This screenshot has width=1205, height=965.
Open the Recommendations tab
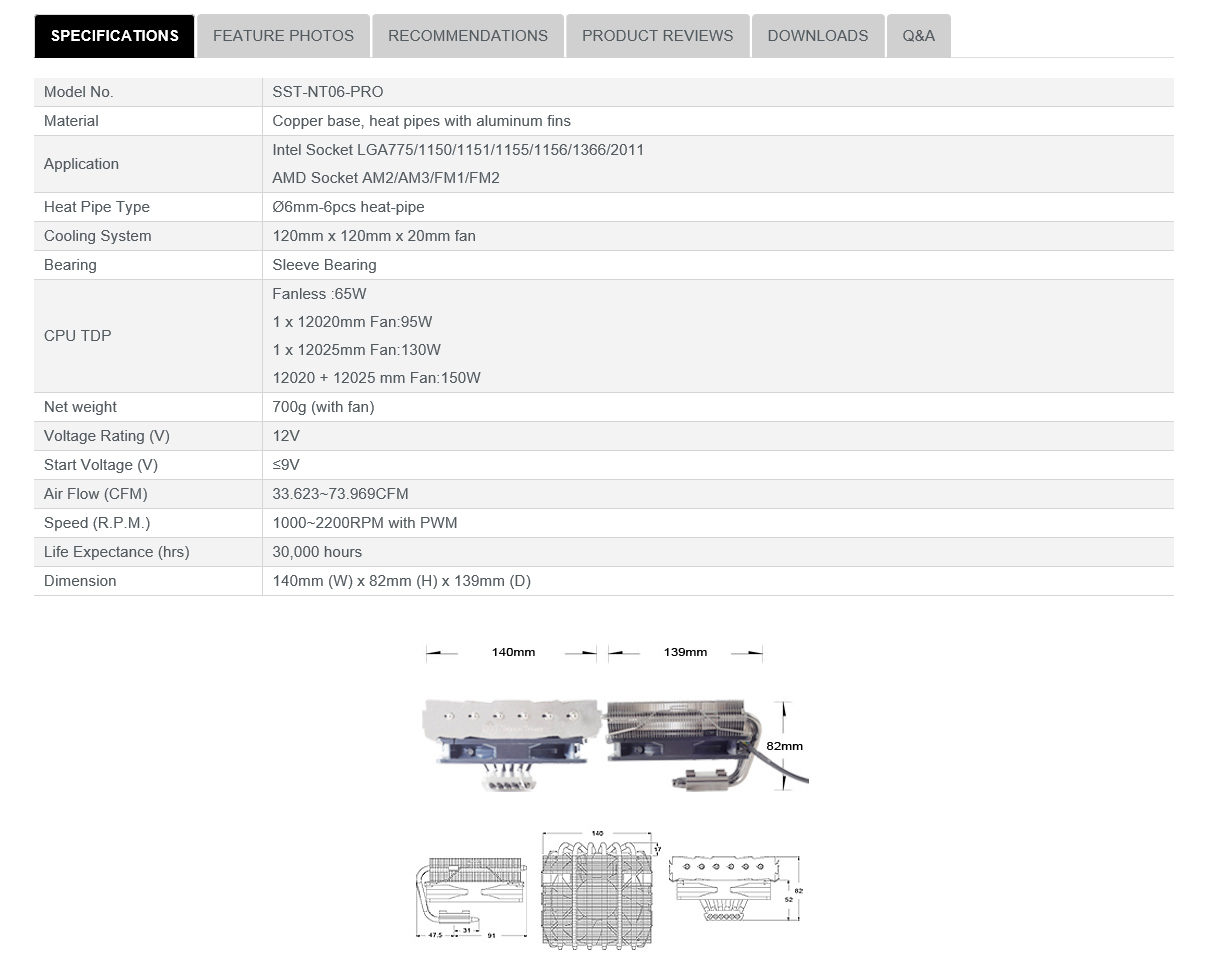click(467, 36)
